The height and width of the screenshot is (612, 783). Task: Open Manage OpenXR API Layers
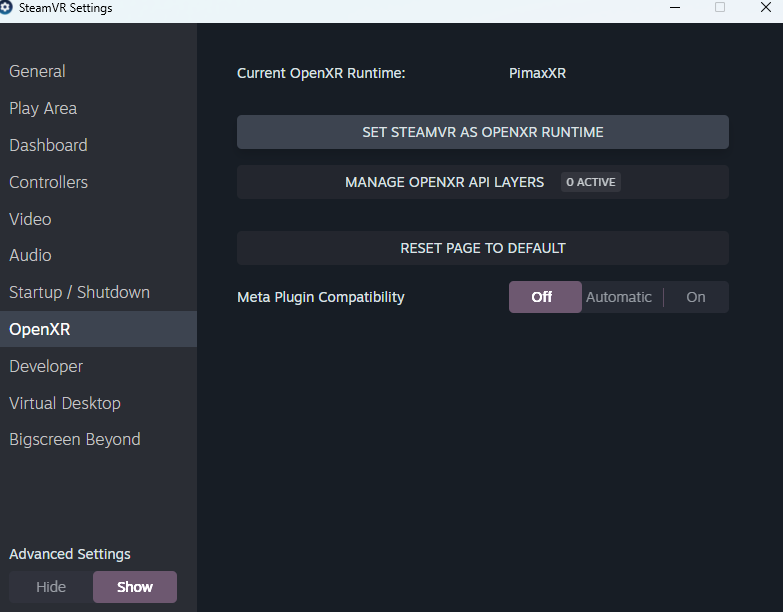[482, 182]
